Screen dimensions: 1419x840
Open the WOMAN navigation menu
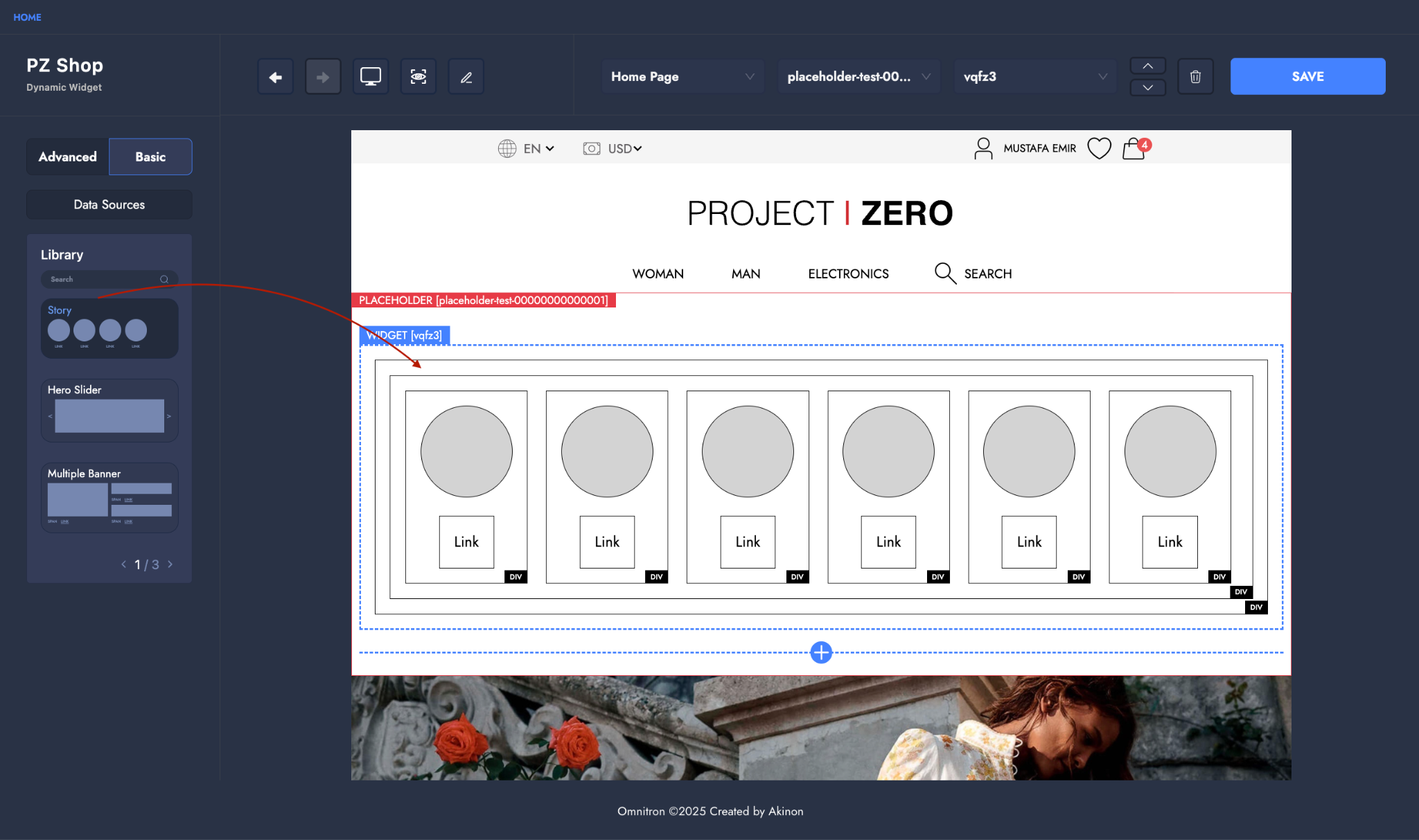(x=658, y=274)
